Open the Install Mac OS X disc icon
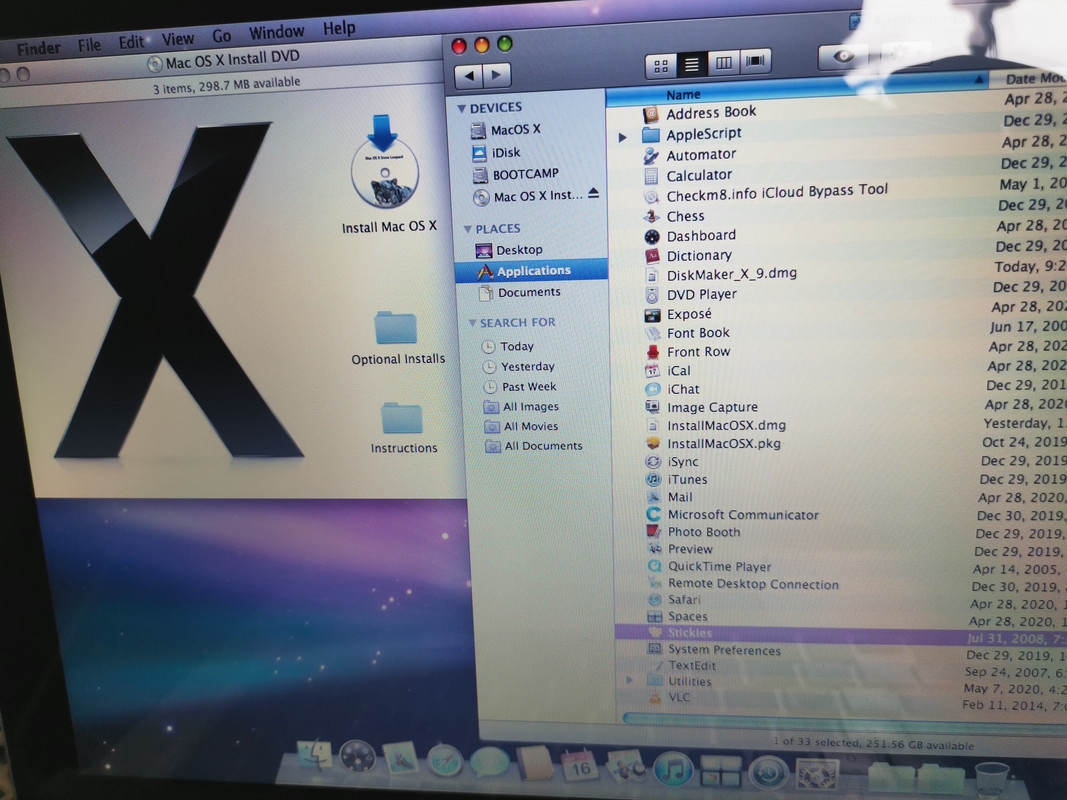 384,163
